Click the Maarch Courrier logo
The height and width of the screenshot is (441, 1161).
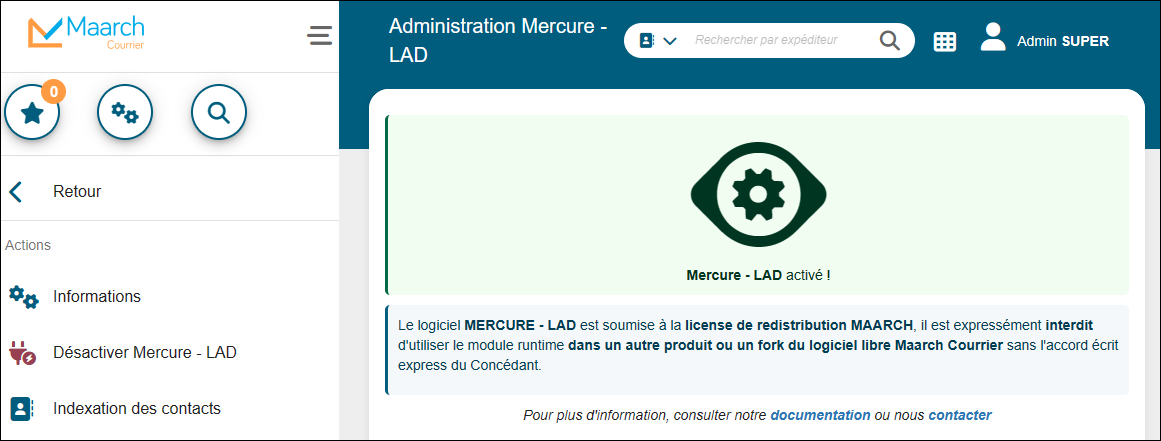click(x=86, y=33)
